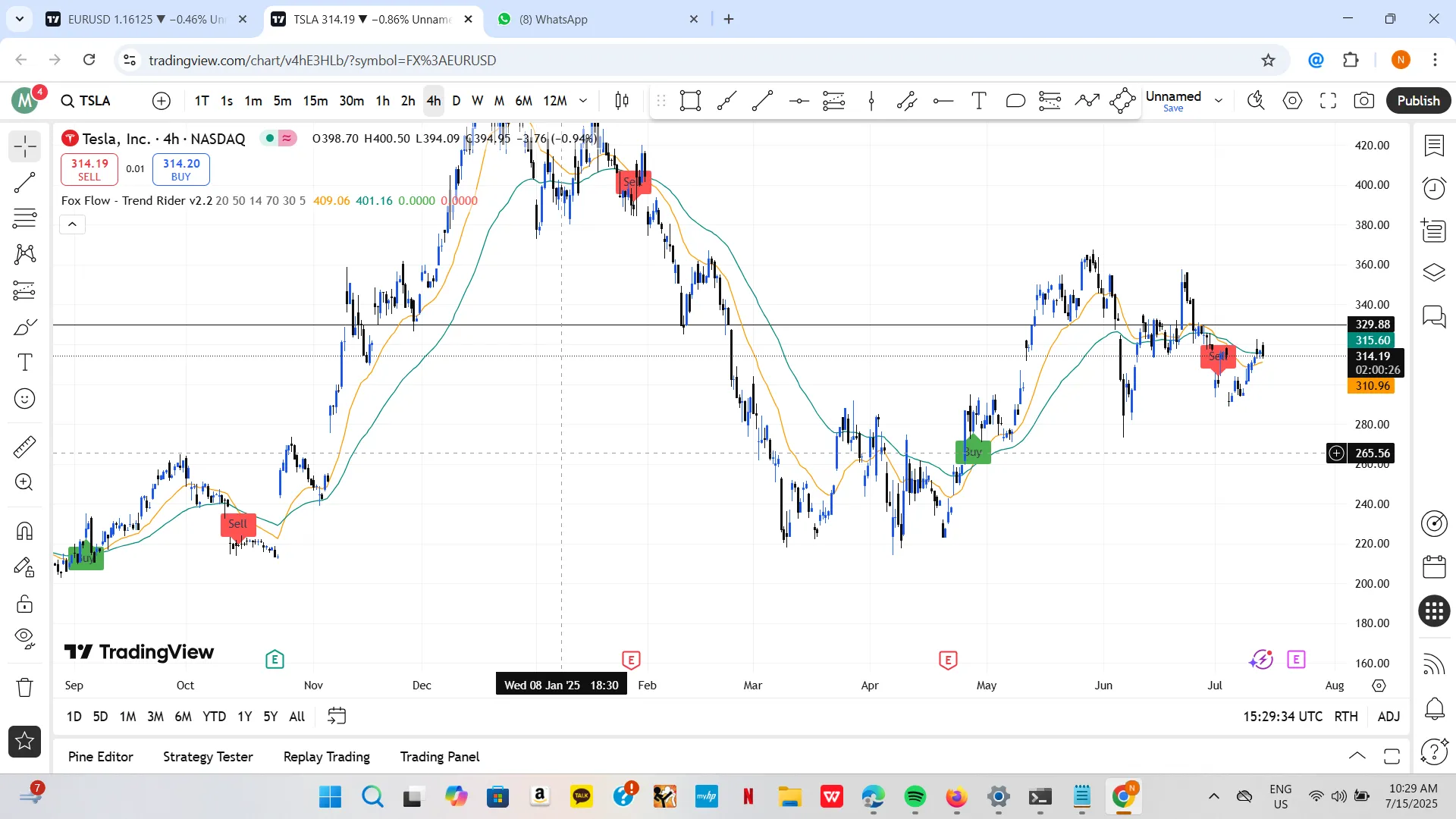Open the Unnamed layout dropdown arrow

1219,101
